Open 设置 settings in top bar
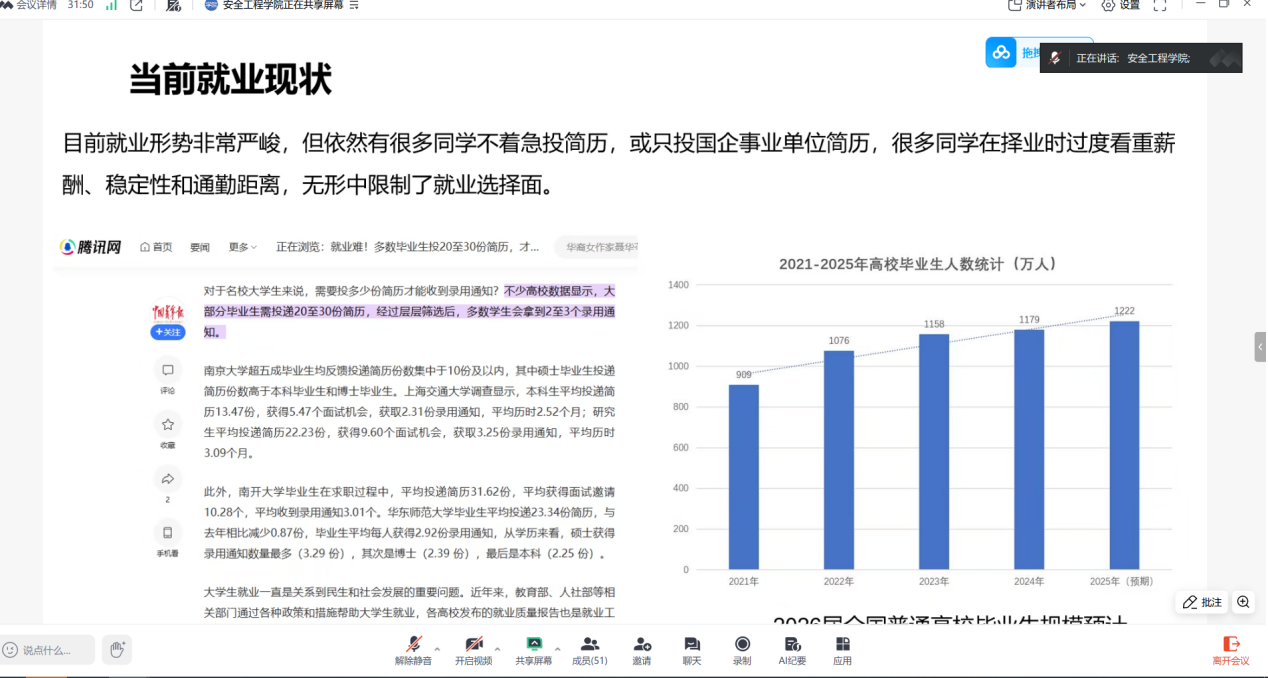 [x=1120, y=6]
